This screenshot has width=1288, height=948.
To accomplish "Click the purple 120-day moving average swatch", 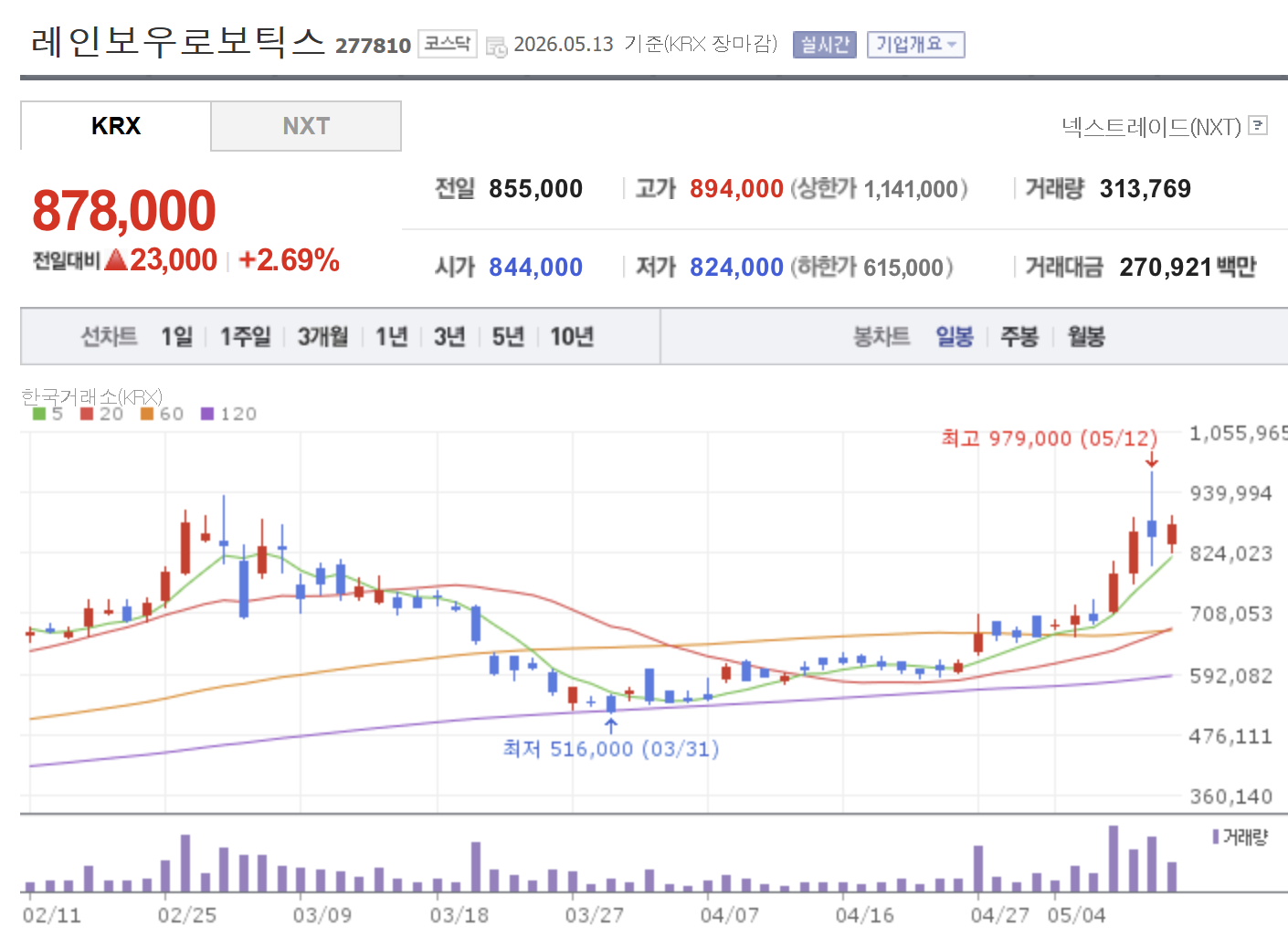I will (x=207, y=414).
